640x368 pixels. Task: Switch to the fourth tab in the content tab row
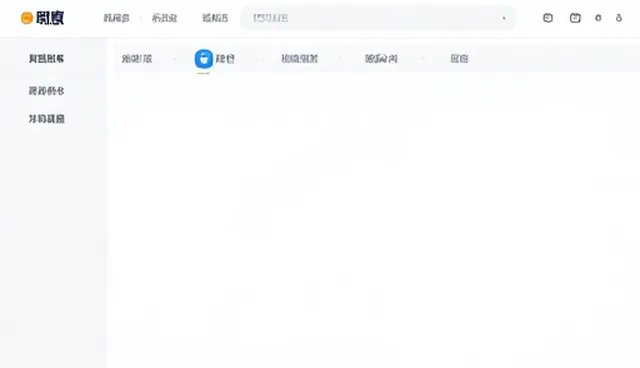(381, 59)
